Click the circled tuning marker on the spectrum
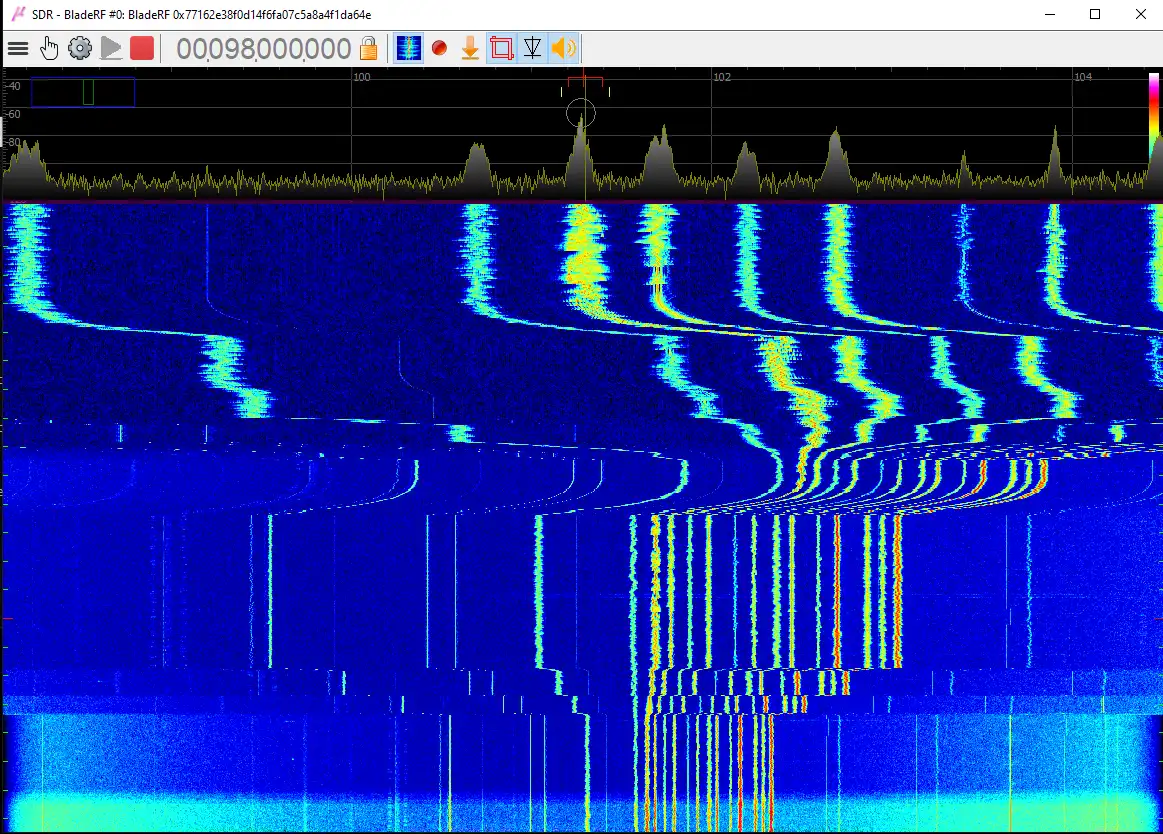This screenshot has height=834, width=1163. point(581,114)
